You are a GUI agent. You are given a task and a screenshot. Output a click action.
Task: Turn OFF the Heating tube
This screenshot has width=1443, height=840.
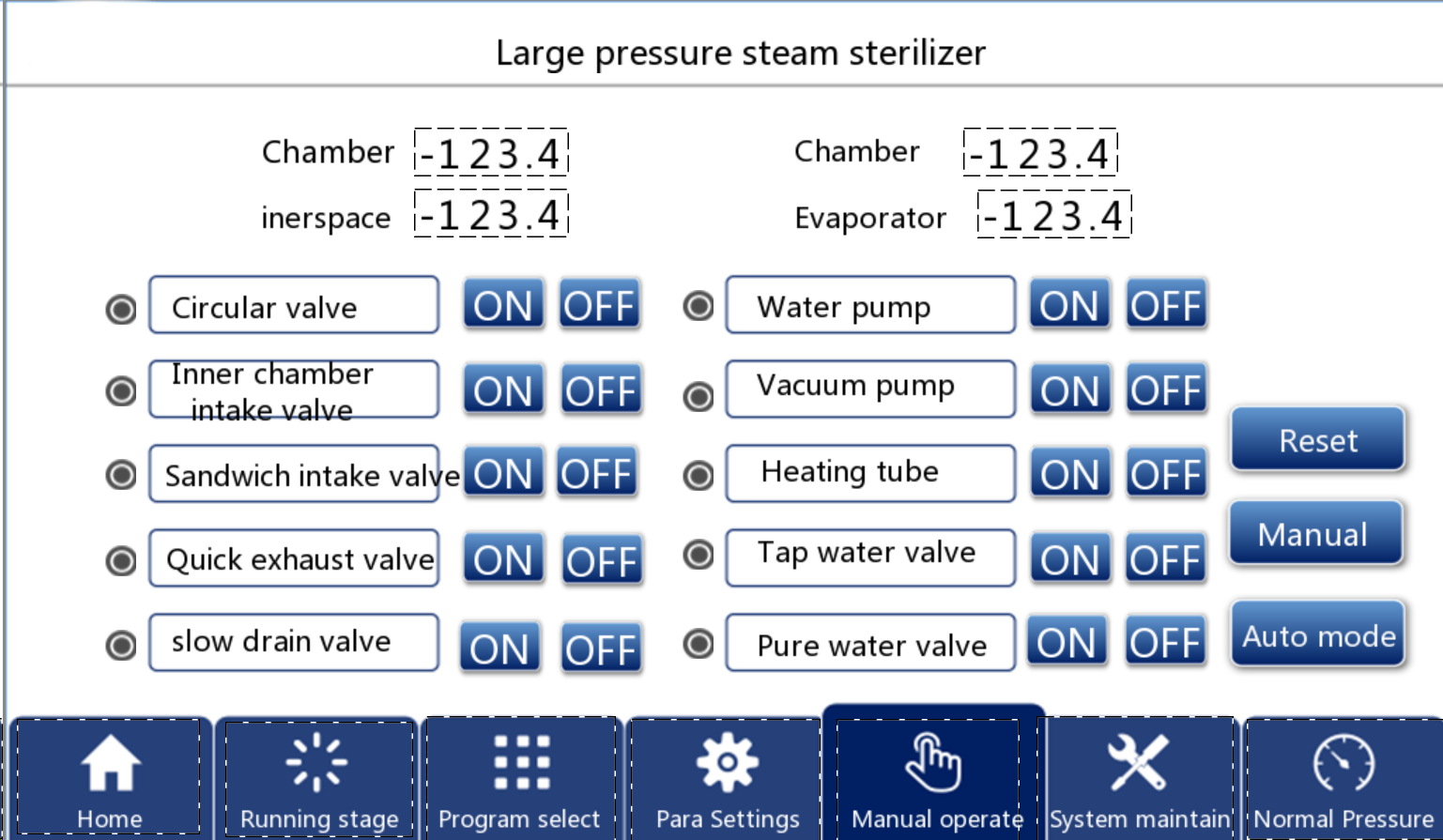click(1166, 473)
